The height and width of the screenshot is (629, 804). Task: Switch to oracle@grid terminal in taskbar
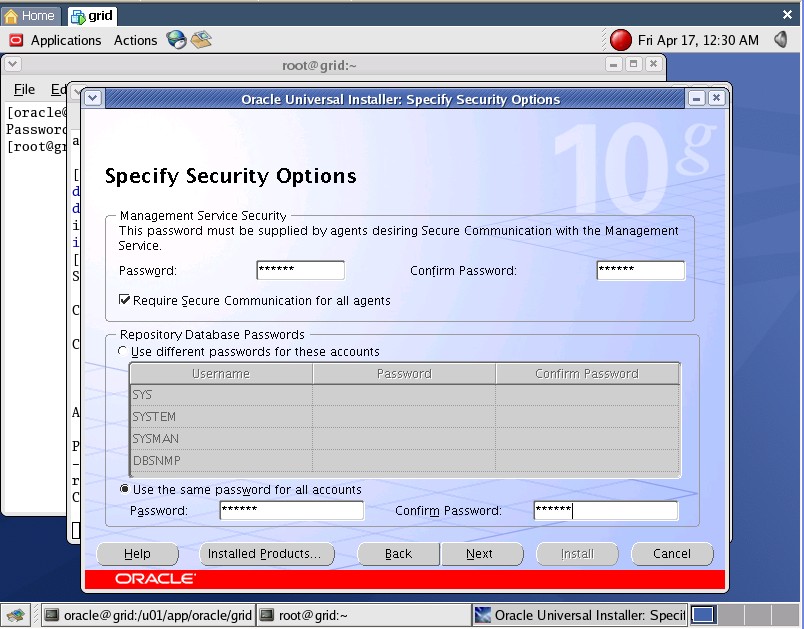(x=148, y=615)
